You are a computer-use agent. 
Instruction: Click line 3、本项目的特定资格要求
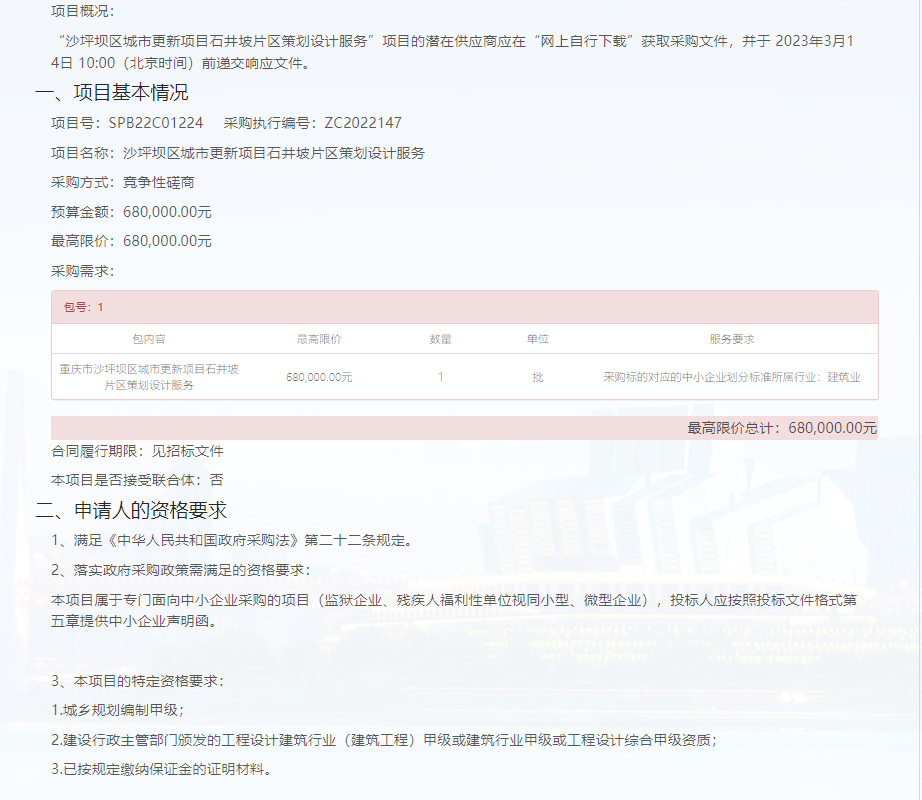pyautogui.click(x=138, y=681)
